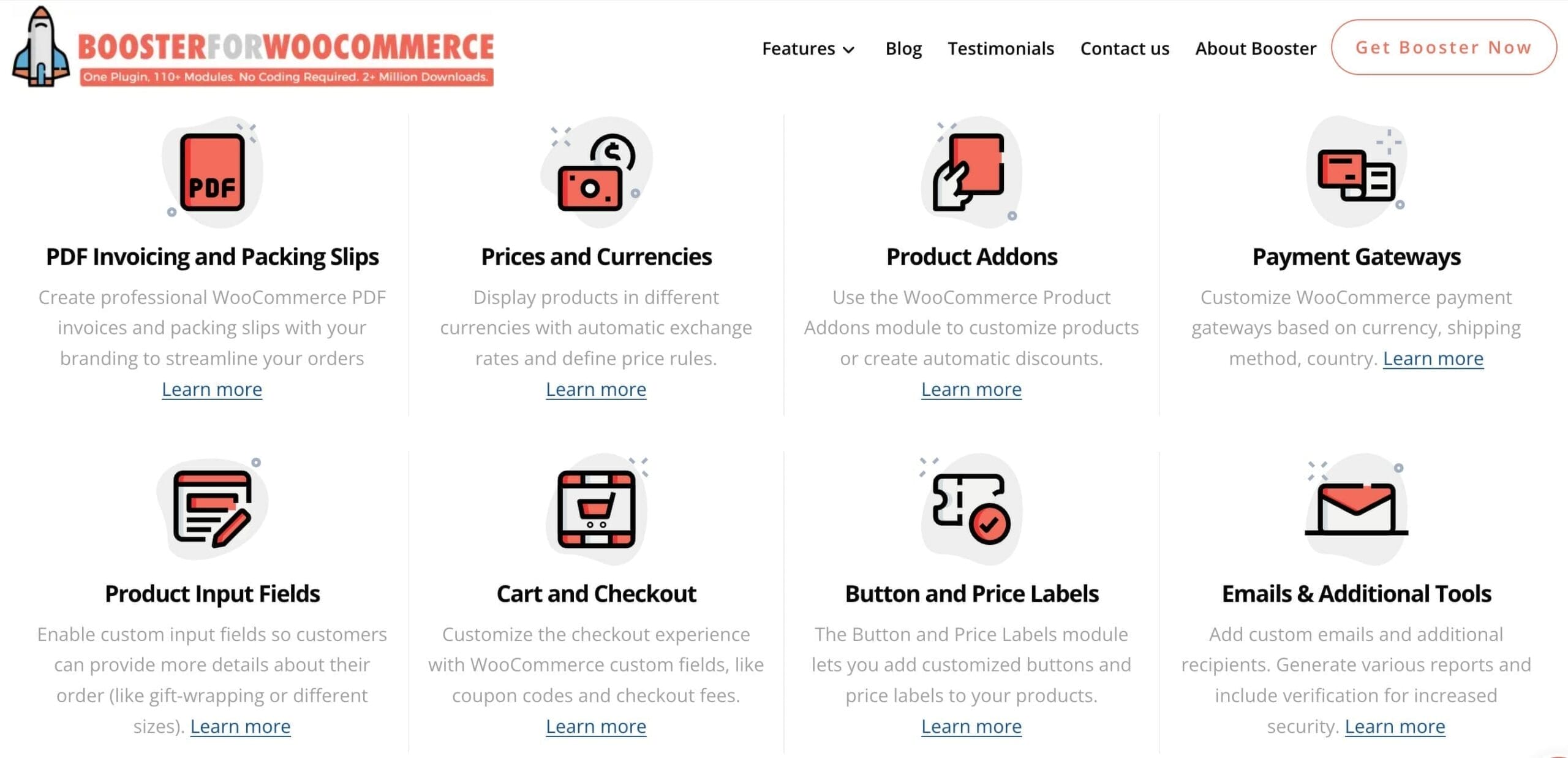Image resolution: width=1568 pixels, height=758 pixels.
Task: Expand the Features dropdown menu
Action: (x=808, y=47)
